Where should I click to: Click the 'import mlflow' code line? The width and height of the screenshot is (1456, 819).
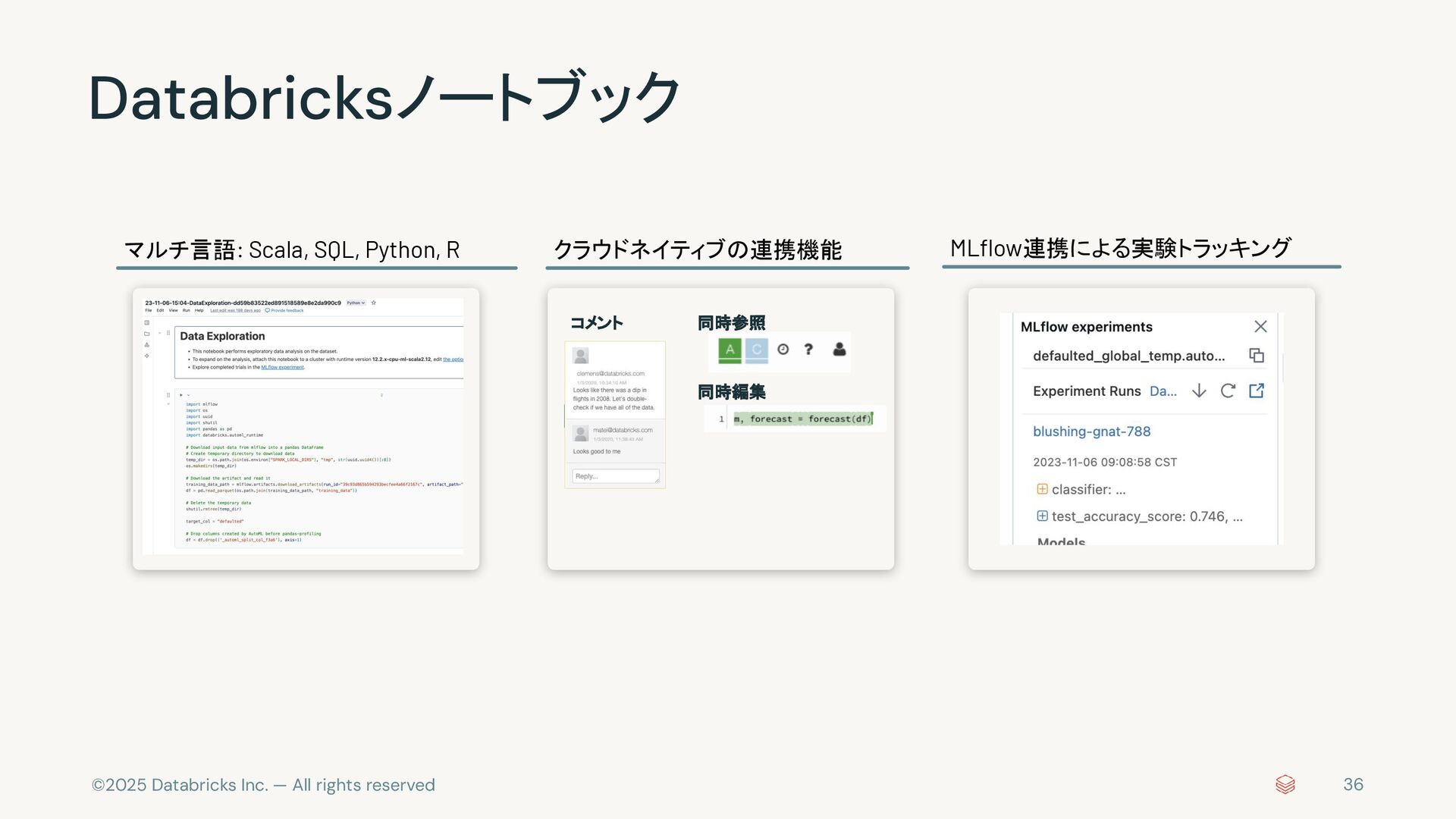(202, 404)
